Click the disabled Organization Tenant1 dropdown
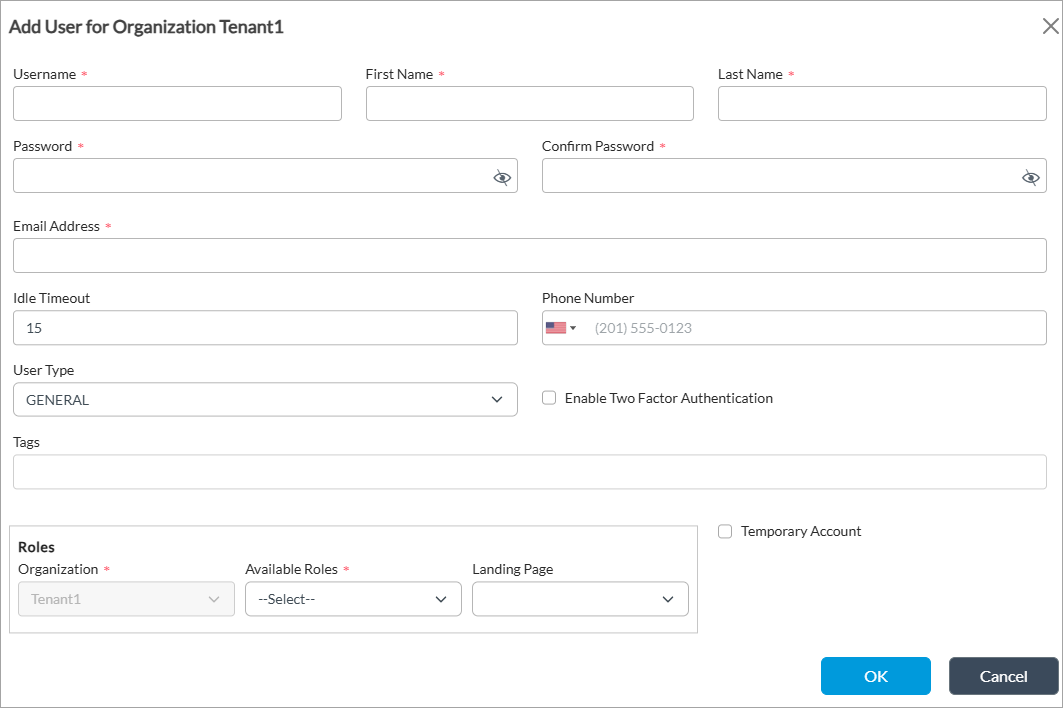This screenshot has width=1063, height=708. pyautogui.click(x=126, y=599)
